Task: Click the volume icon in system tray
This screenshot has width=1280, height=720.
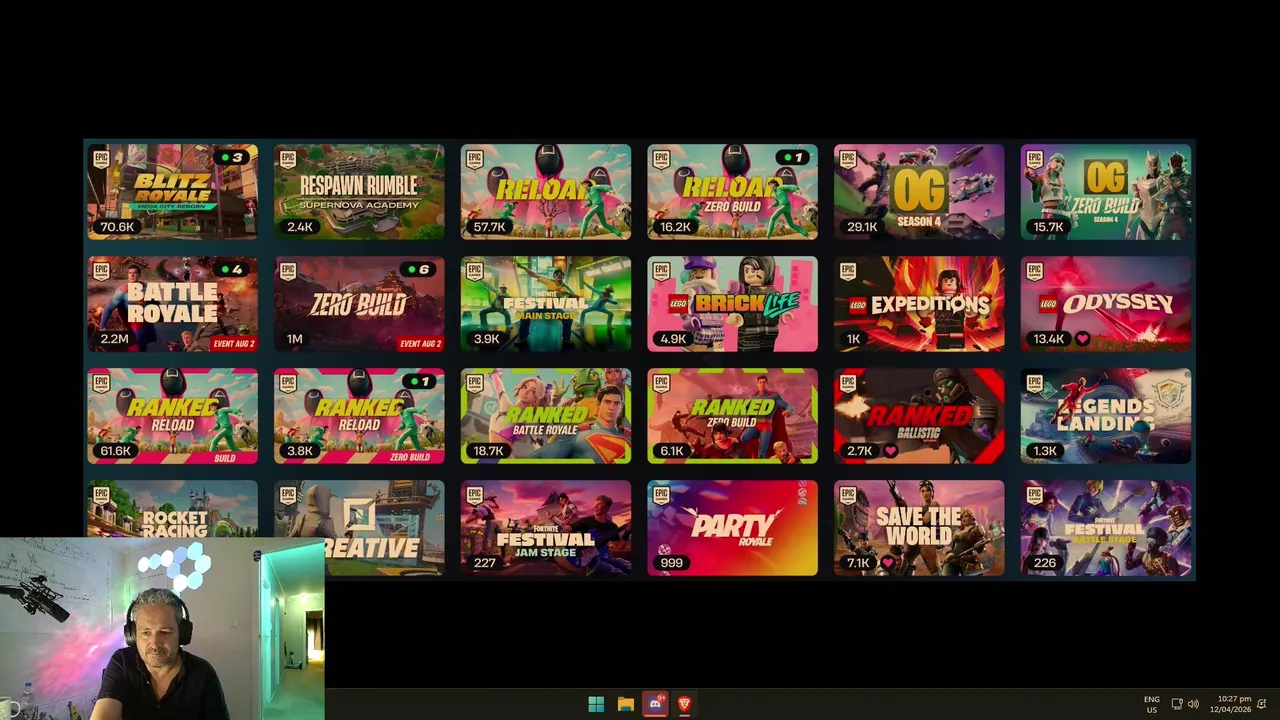Action: pyautogui.click(x=1193, y=704)
